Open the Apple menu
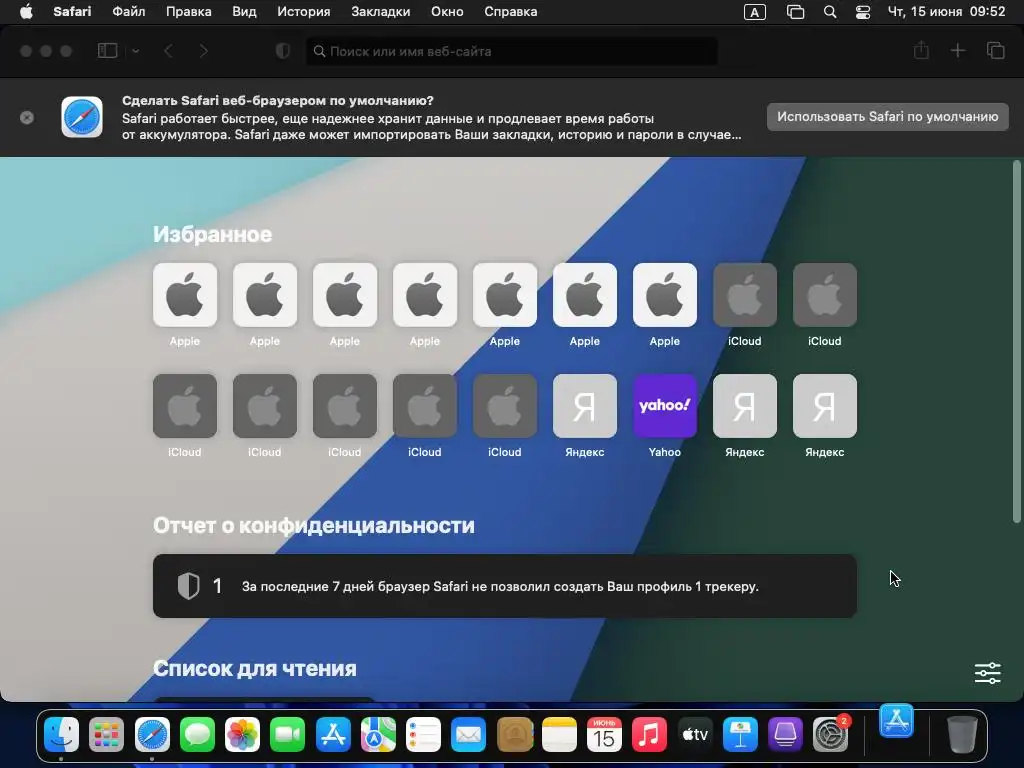 [26, 12]
